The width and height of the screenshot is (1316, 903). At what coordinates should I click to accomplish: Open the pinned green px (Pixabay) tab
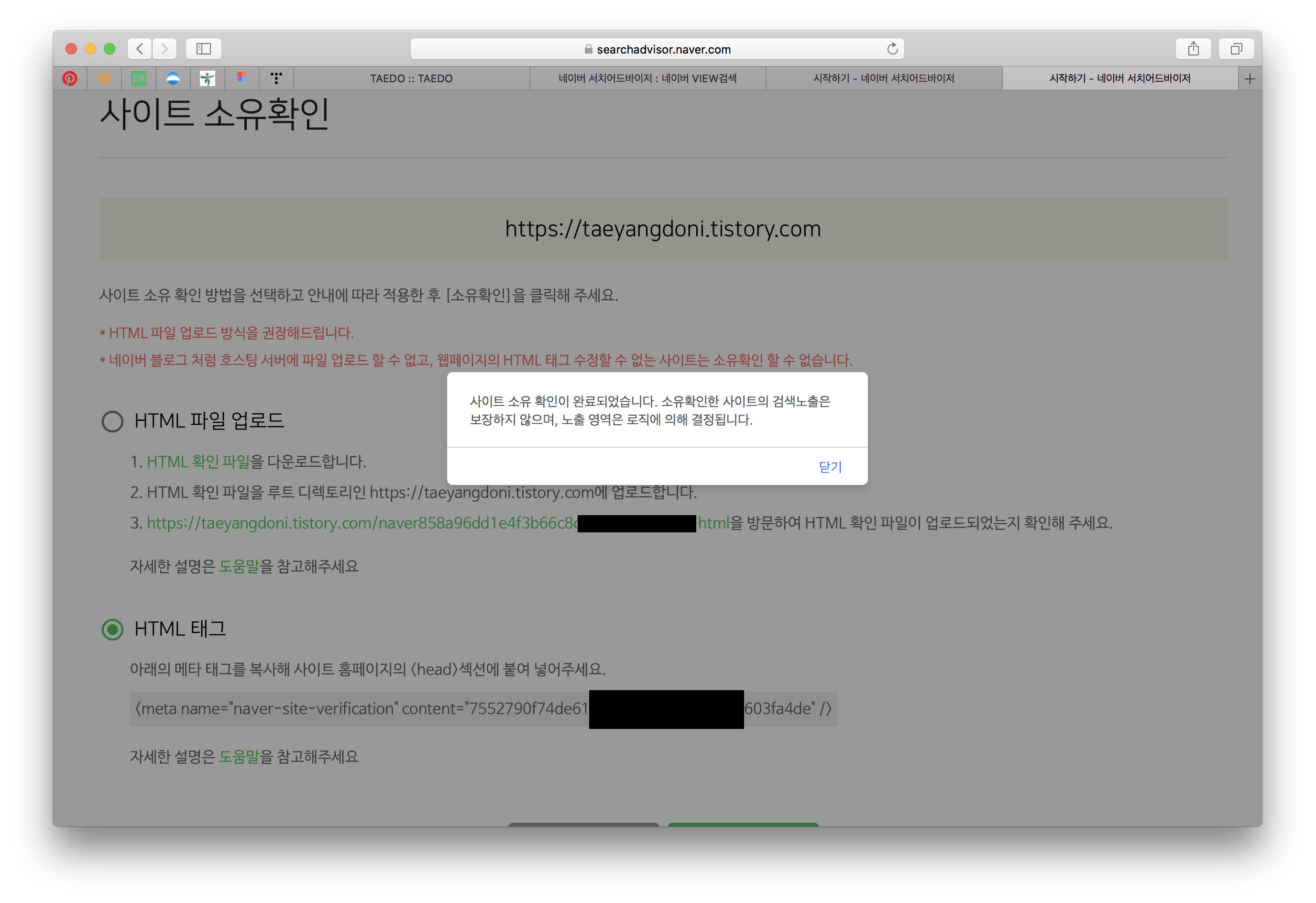(139, 78)
